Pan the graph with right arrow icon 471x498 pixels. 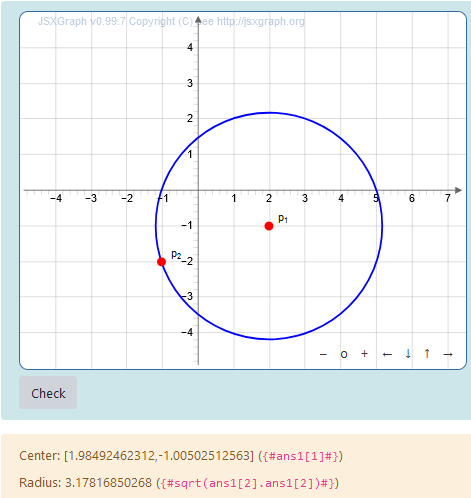click(448, 354)
